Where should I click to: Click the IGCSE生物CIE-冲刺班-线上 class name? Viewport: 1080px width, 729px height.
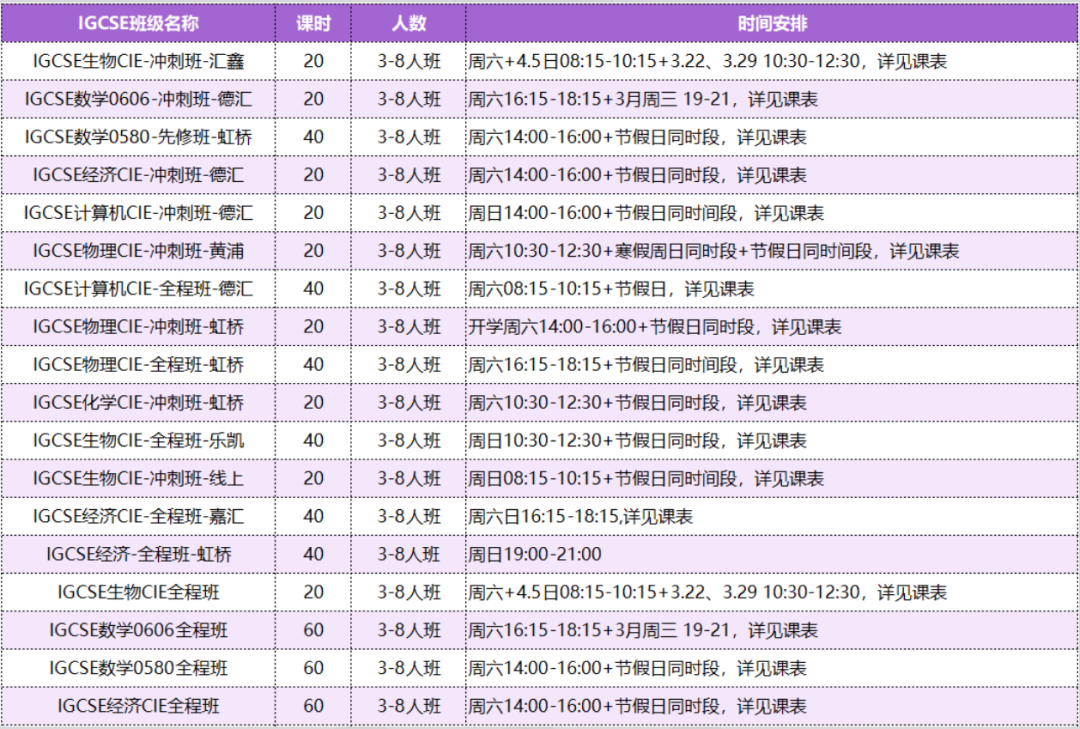coord(138,479)
